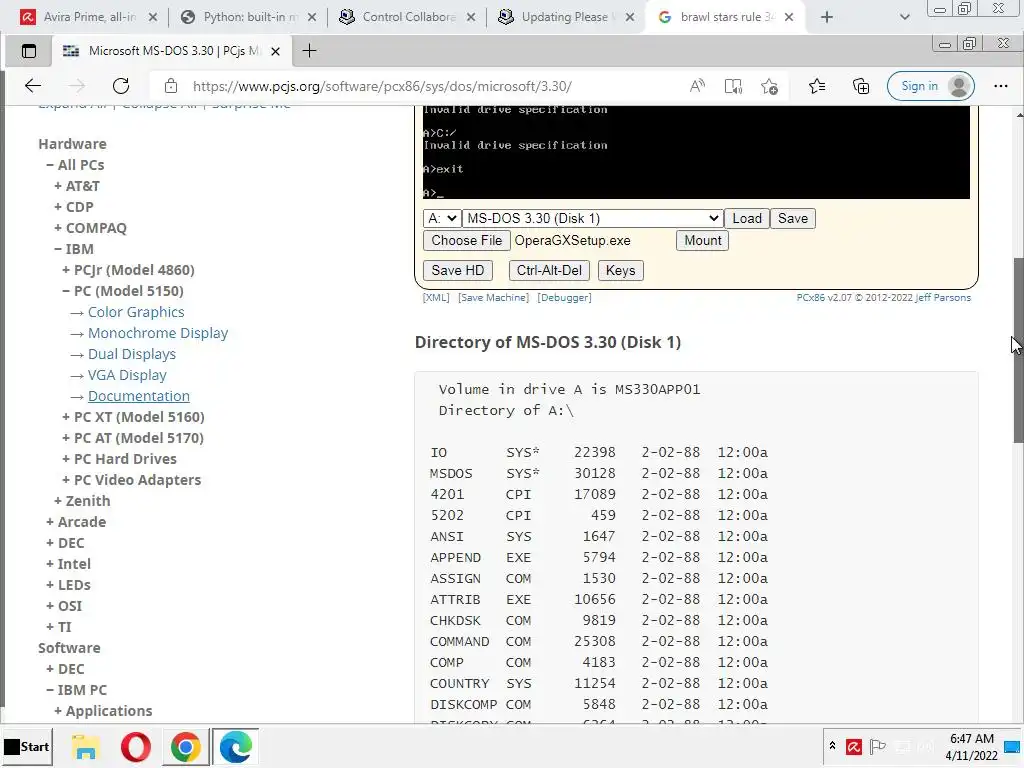Activate the Read Aloud icon
The image size is (1024, 768).
point(697,86)
